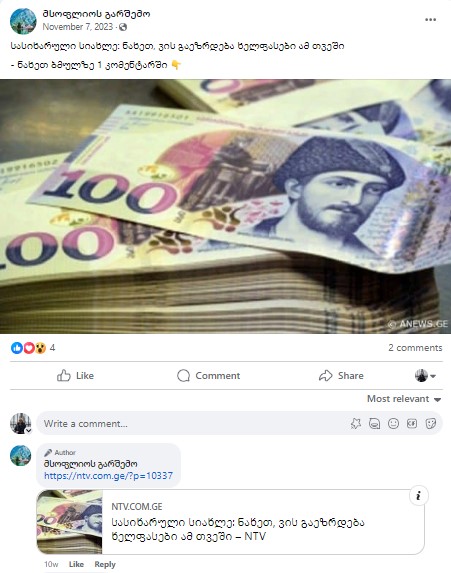This screenshot has width=451, height=573.
Task: Click public audience globe icon
Action: tap(123, 27)
